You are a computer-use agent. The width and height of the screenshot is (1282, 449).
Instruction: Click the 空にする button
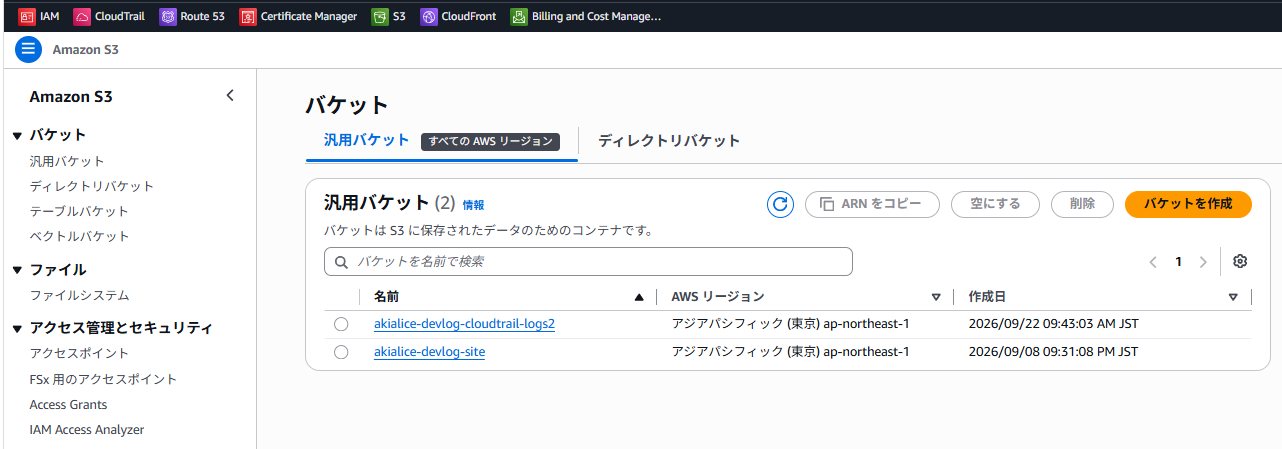coord(995,204)
